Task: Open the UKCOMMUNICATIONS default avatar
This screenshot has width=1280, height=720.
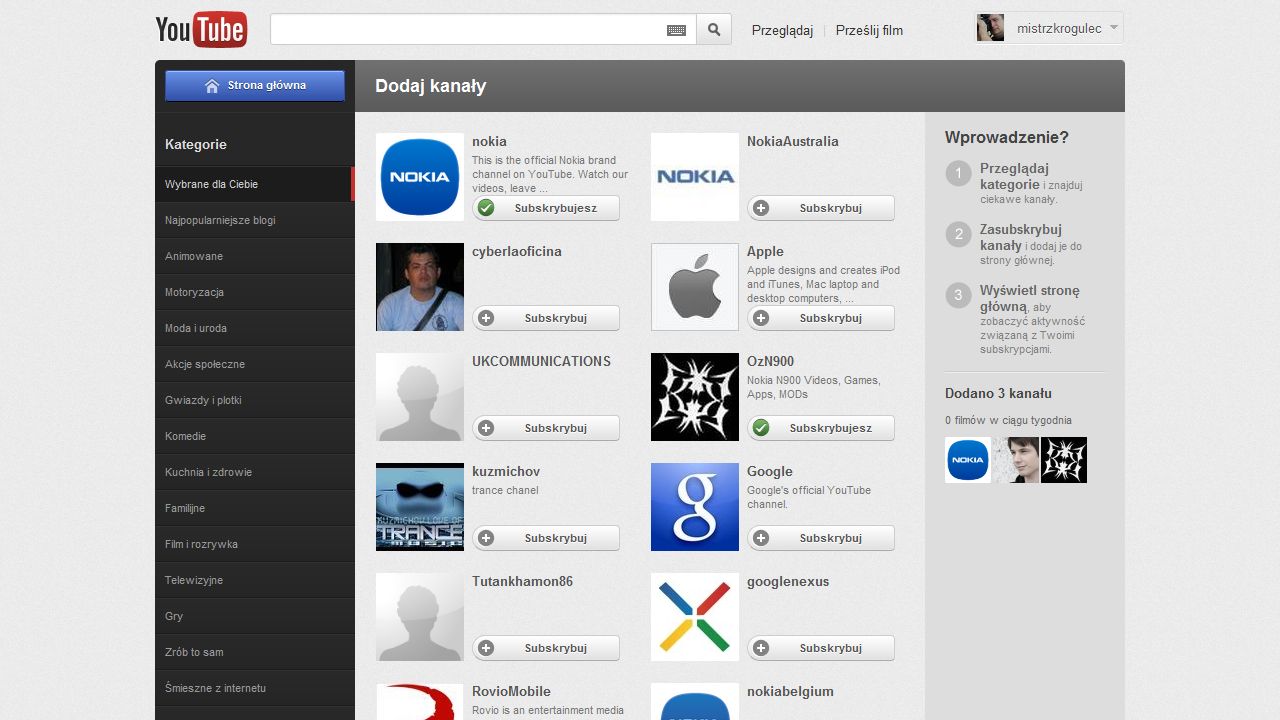Action: pos(420,397)
